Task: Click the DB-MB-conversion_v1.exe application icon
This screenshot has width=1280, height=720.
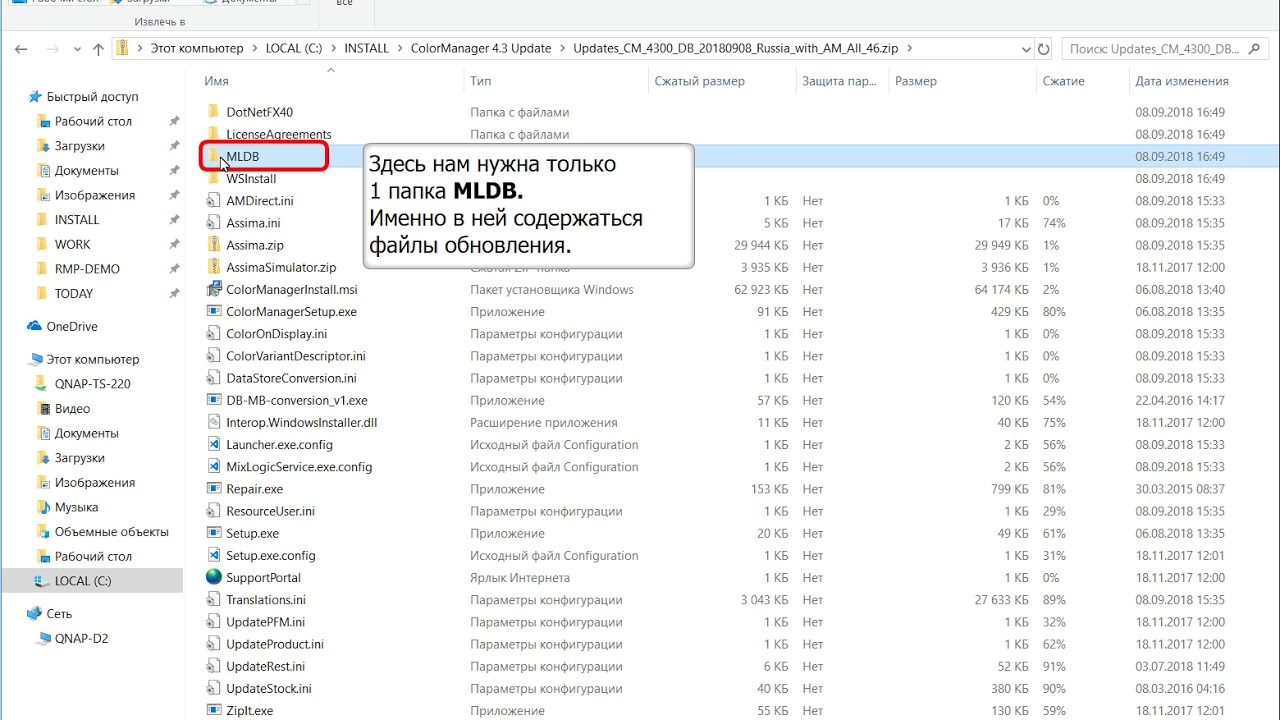Action: [213, 400]
